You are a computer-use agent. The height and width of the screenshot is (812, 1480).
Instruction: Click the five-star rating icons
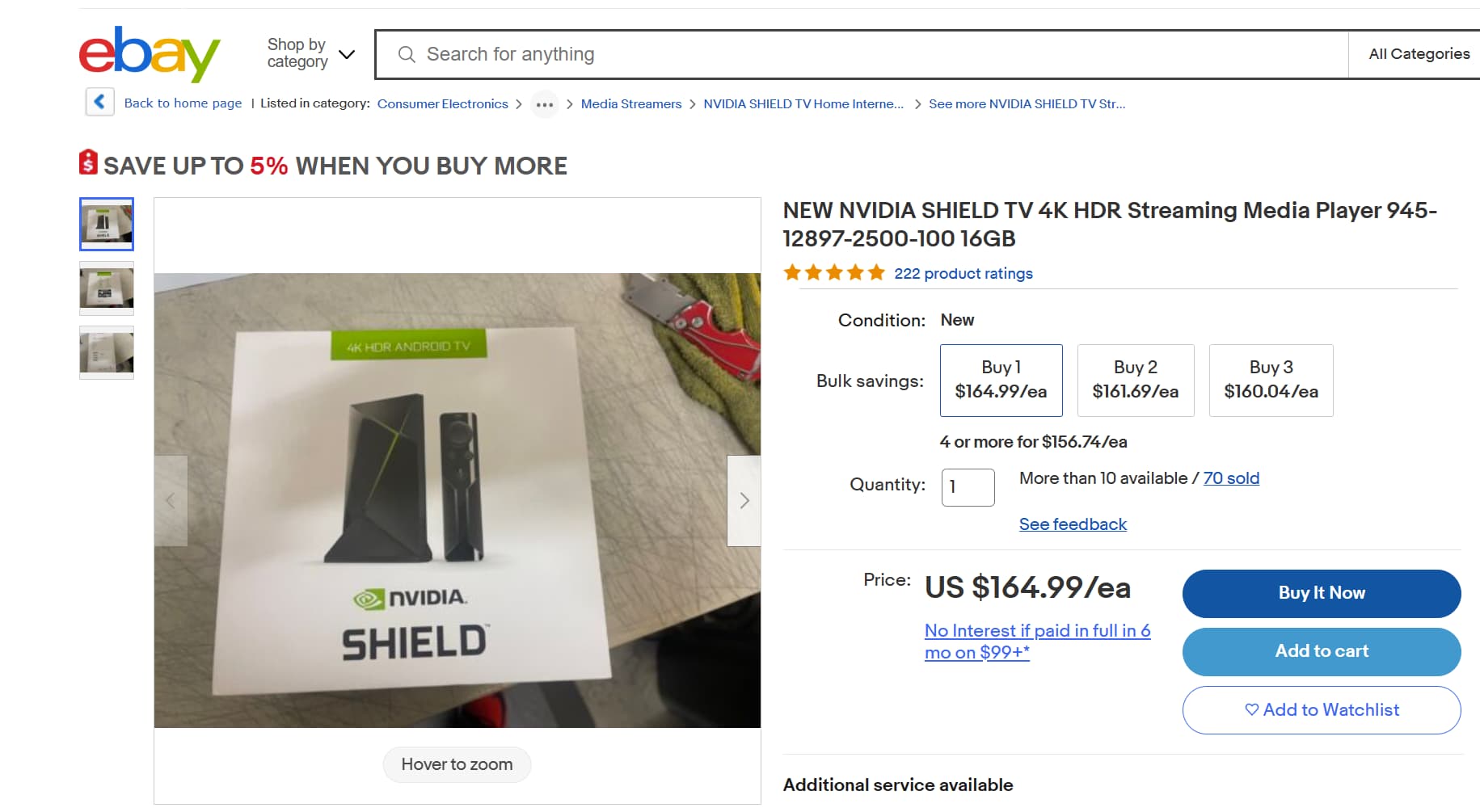tap(833, 273)
